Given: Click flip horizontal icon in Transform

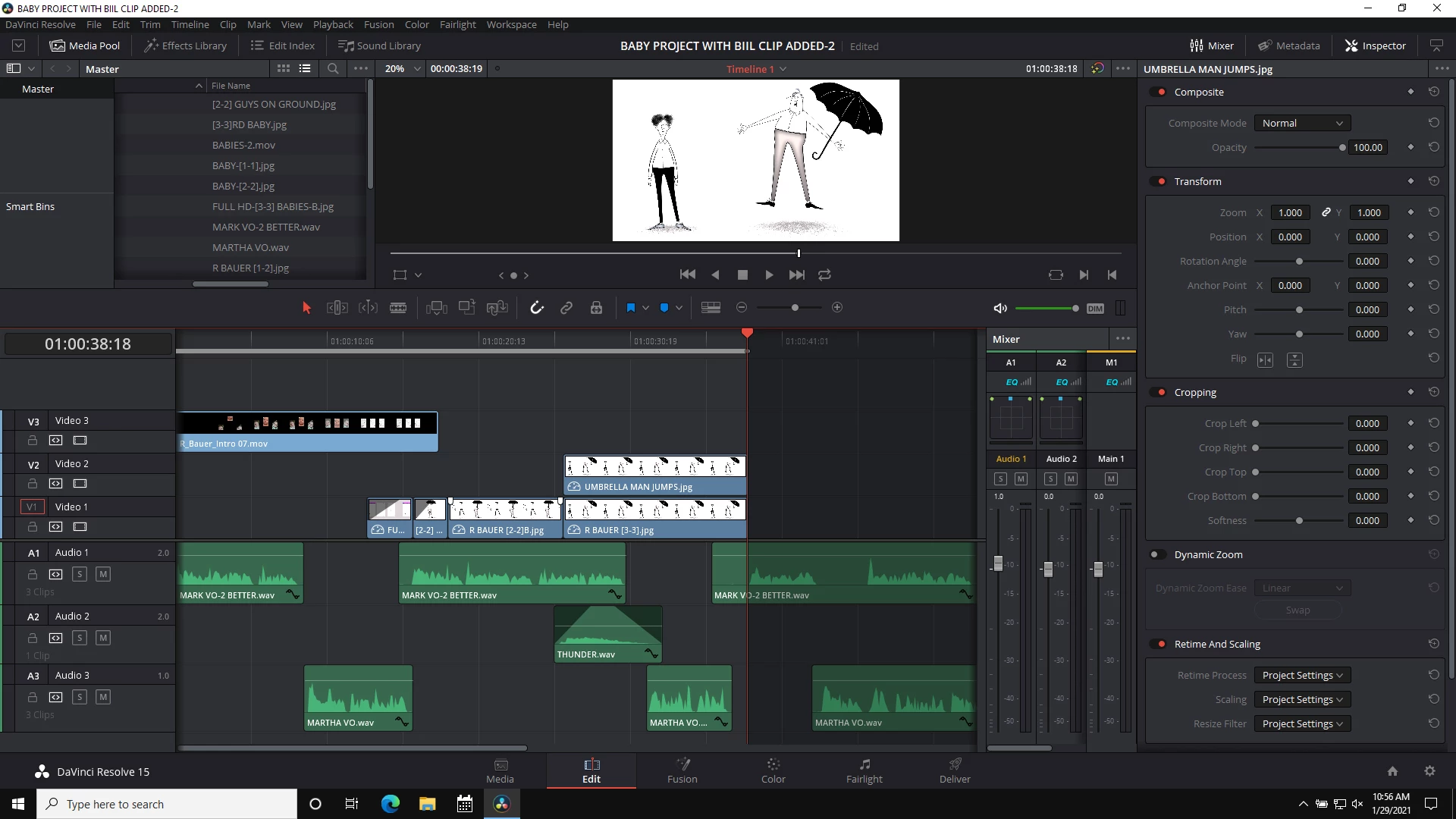Looking at the screenshot, I should [x=1265, y=359].
